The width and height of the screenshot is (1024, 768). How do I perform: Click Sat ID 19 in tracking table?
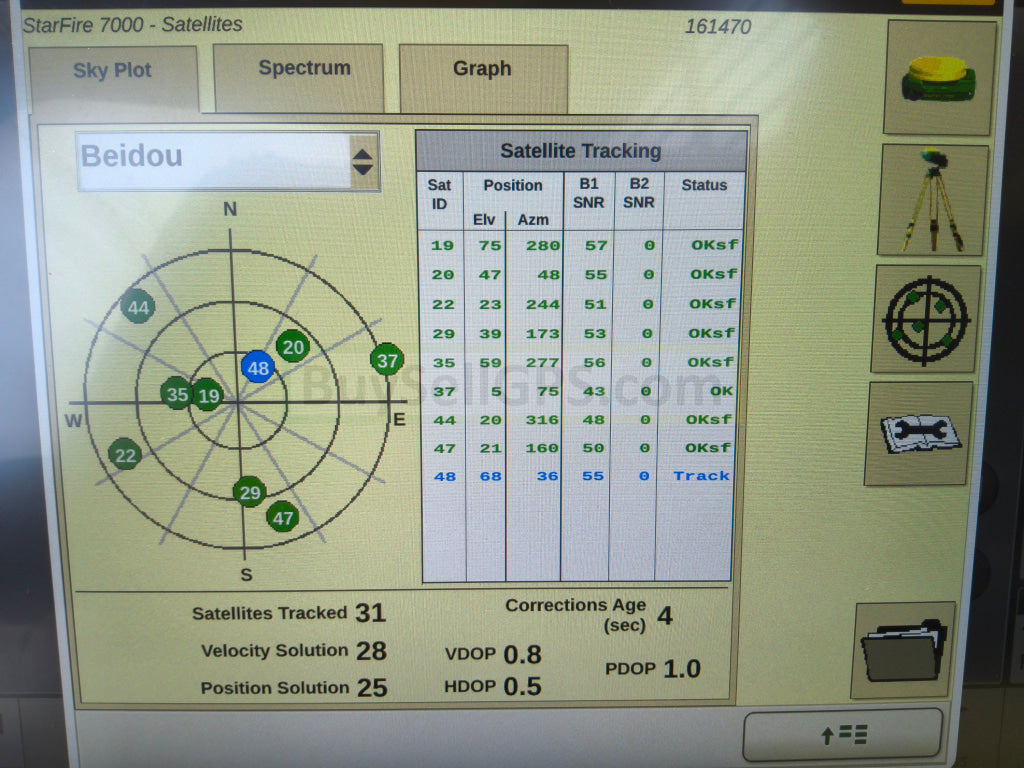pos(442,246)
